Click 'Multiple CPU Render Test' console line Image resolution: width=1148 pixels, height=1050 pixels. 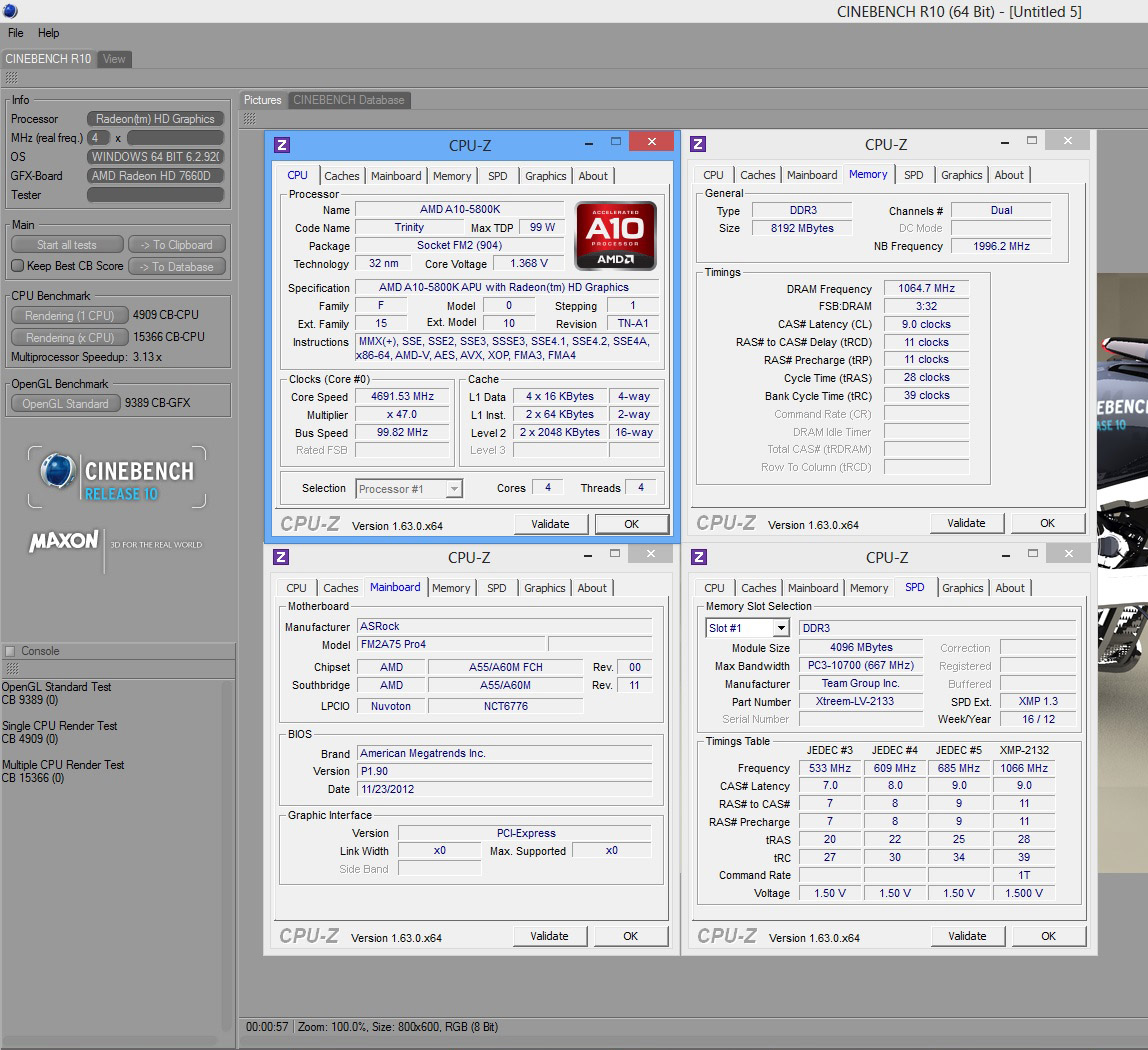click(x=63, y=764)
